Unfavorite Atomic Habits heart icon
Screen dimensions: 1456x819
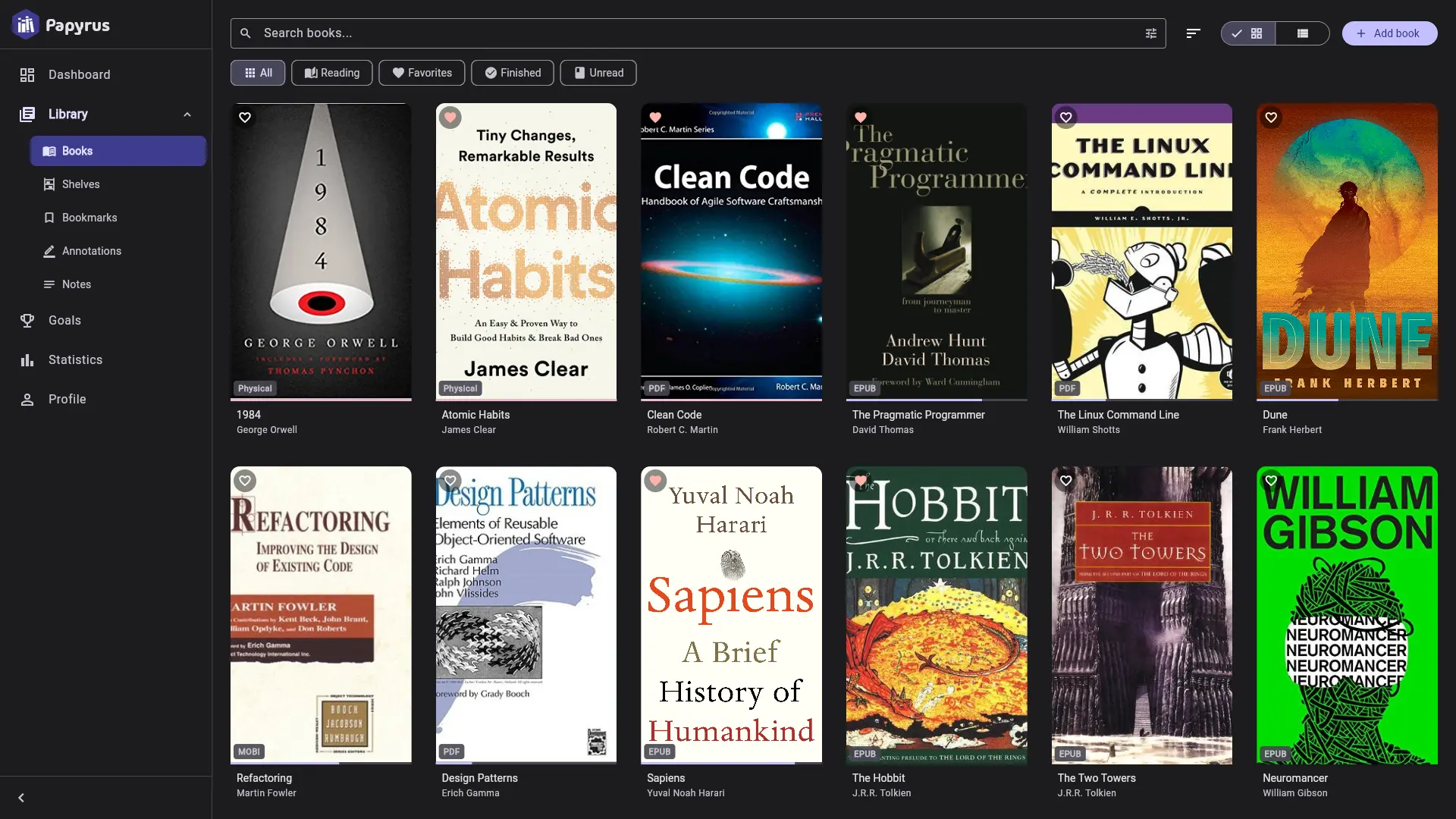point(450,118)
